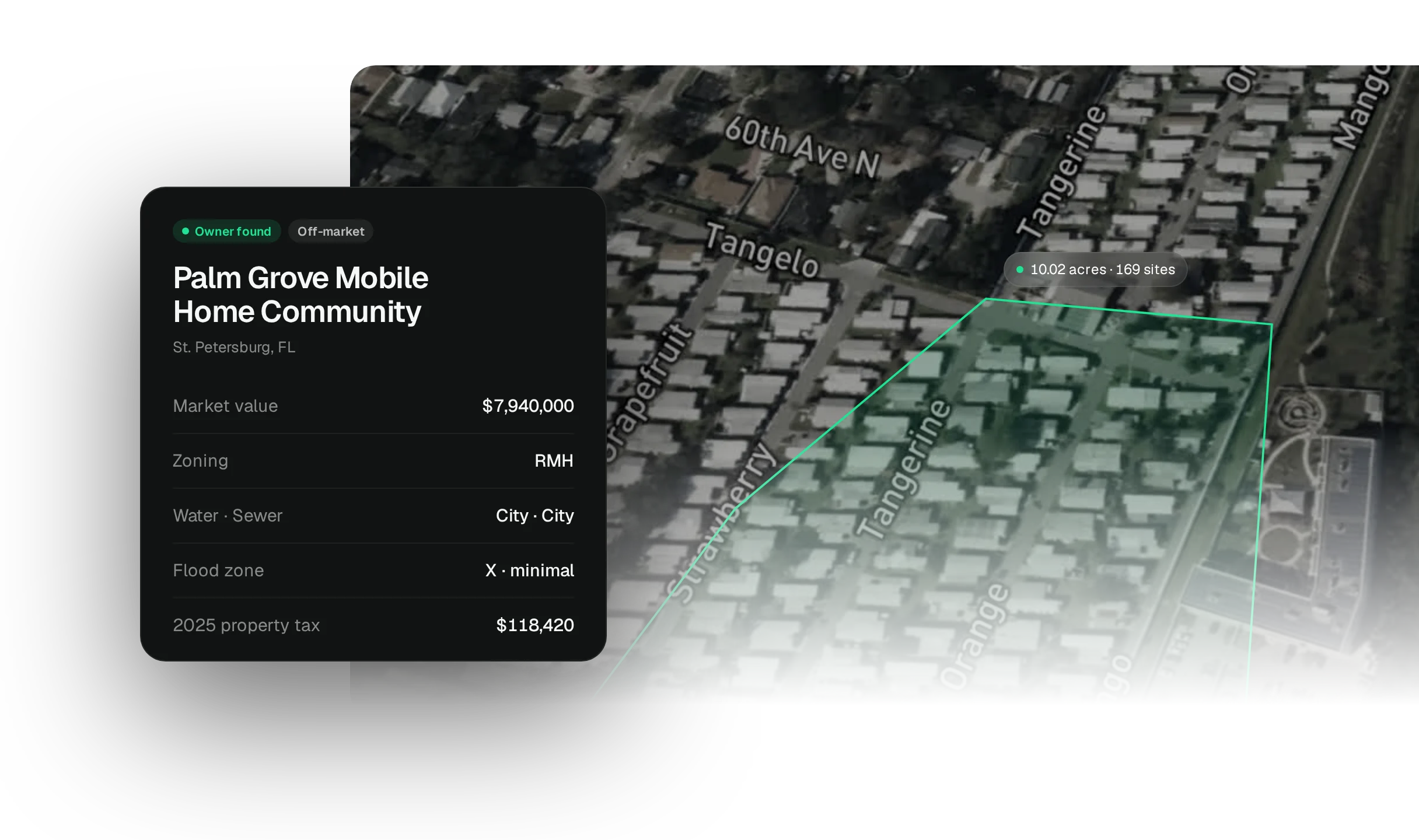Click the green dot in the acres label
1419x840 pixels.
1020,269
